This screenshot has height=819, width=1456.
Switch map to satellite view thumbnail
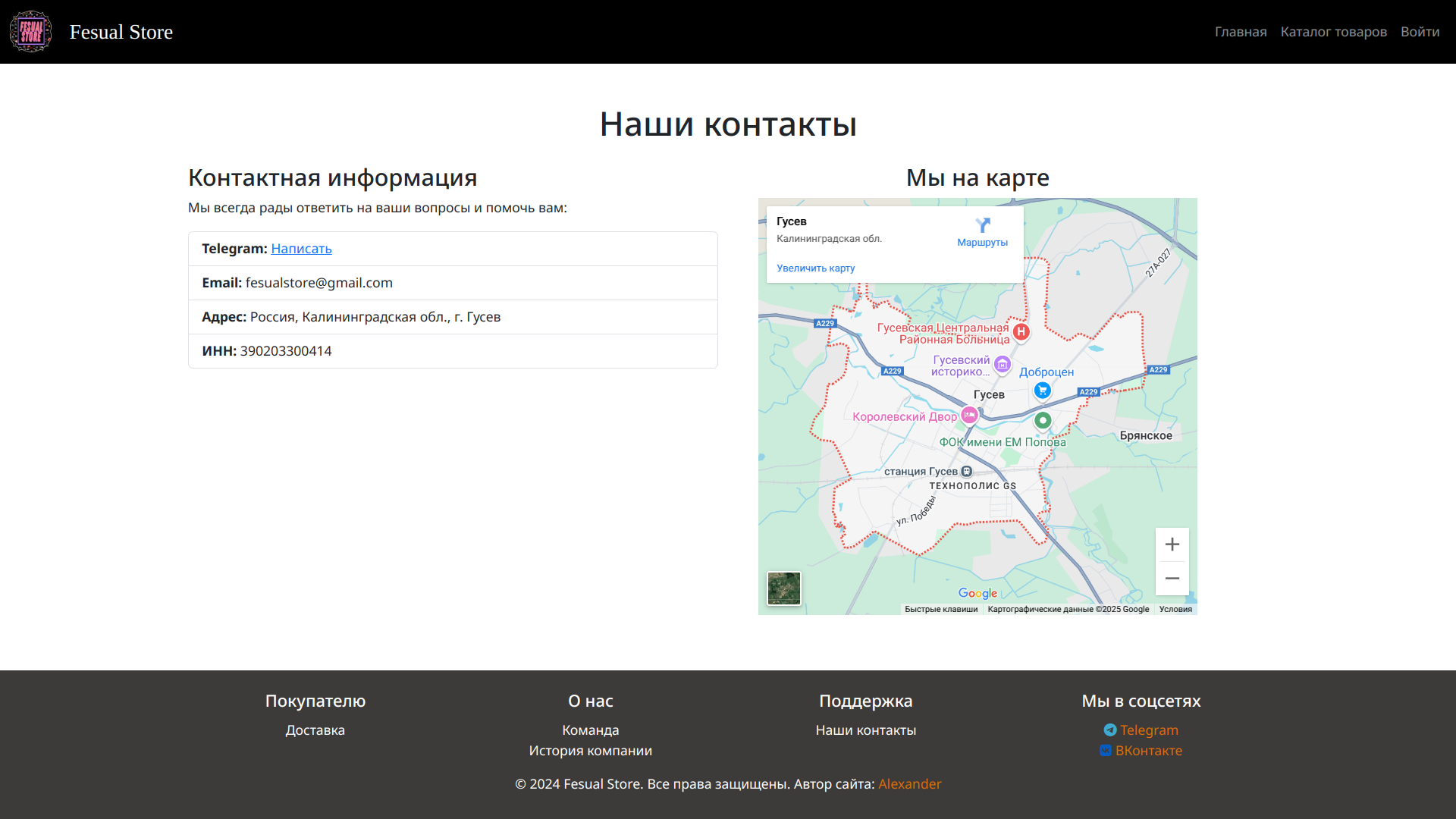(x=783, y=588)
